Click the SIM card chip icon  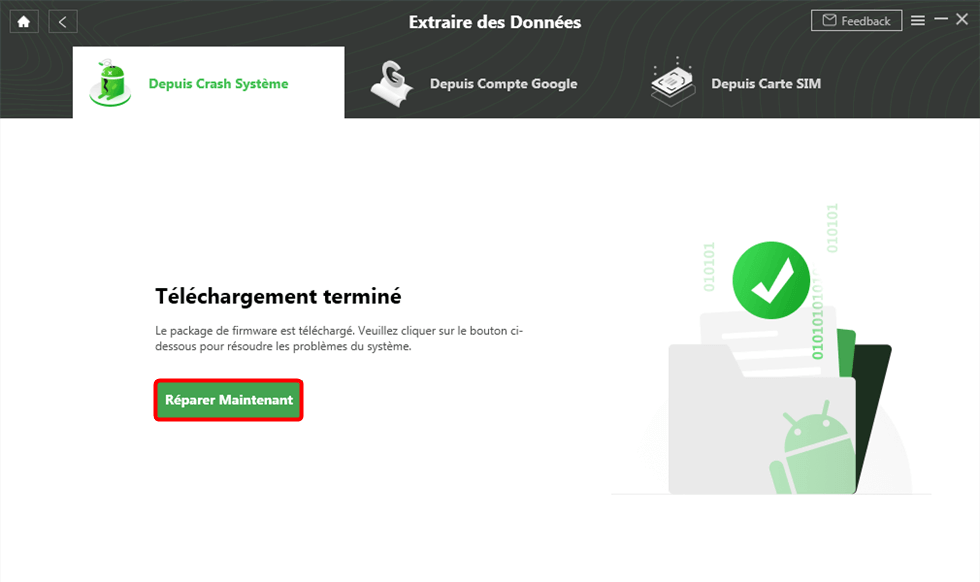pyautogui.click(x=673, y=84)
